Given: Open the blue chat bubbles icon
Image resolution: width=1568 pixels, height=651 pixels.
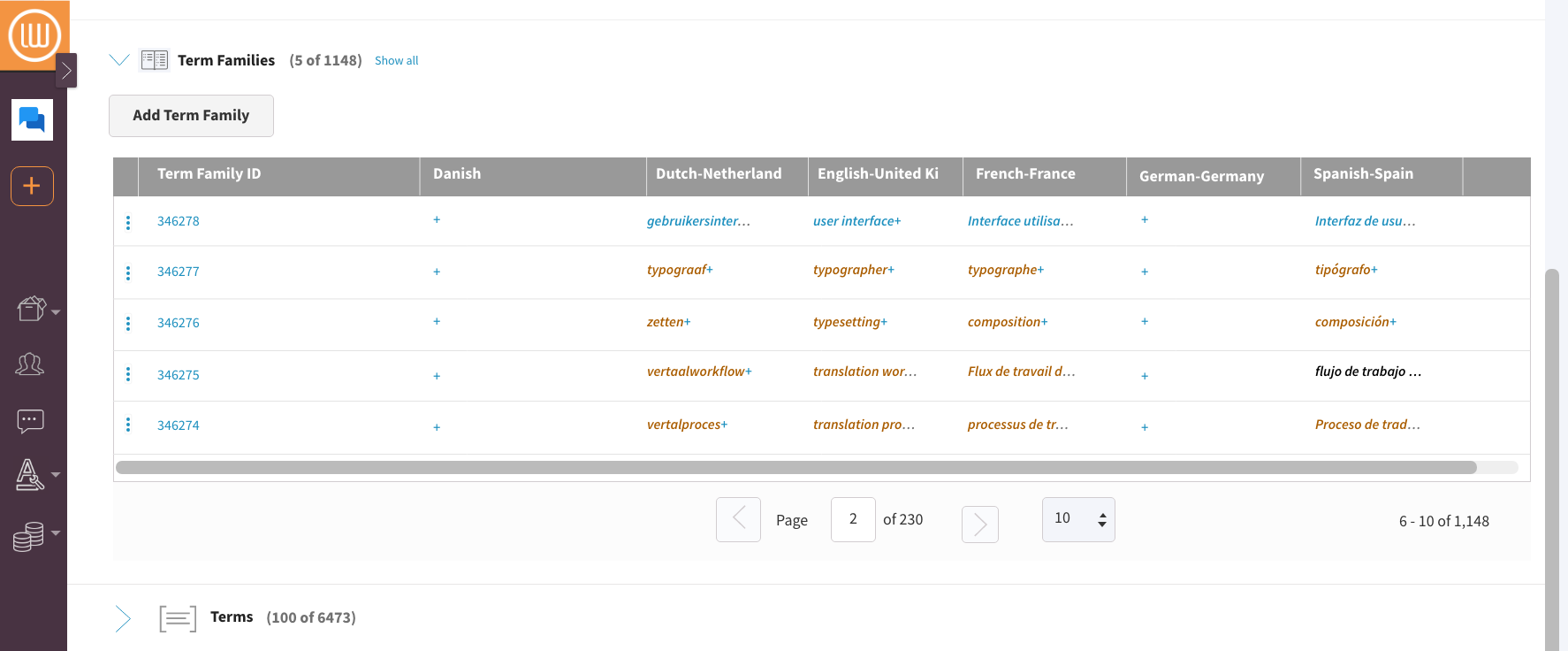Looking at the screenshot, I should tap(32, 119).
